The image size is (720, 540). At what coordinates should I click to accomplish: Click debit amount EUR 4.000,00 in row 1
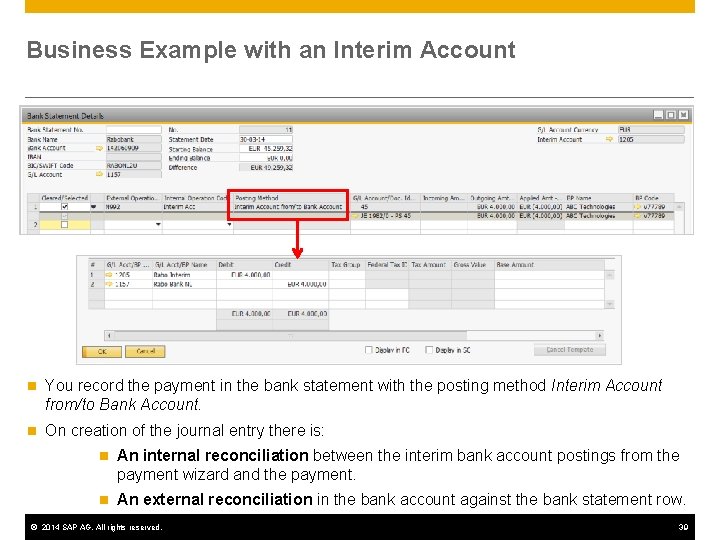point(244,275)
